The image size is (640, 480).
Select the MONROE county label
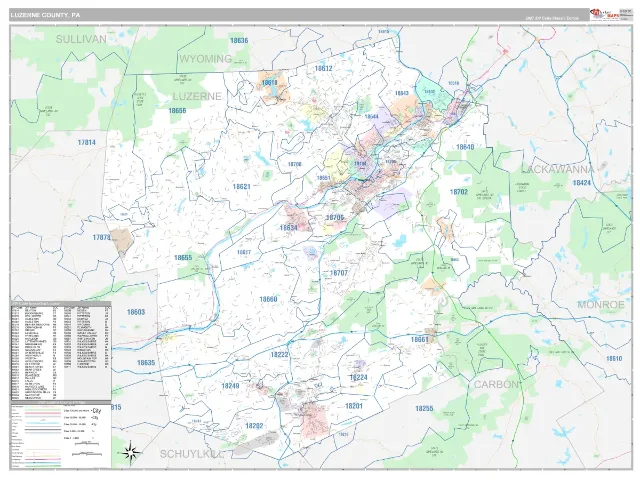(x=601, y=304)
